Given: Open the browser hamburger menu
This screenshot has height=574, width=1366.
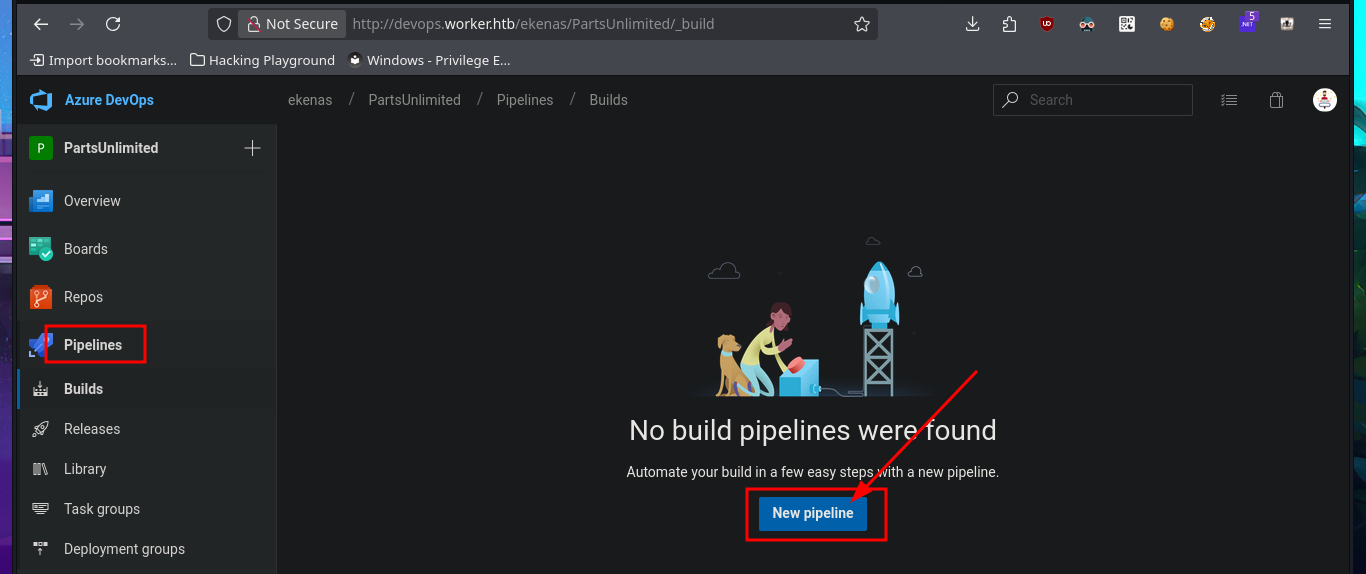Looking at the screenshot, I should [x=1324, y=24].
